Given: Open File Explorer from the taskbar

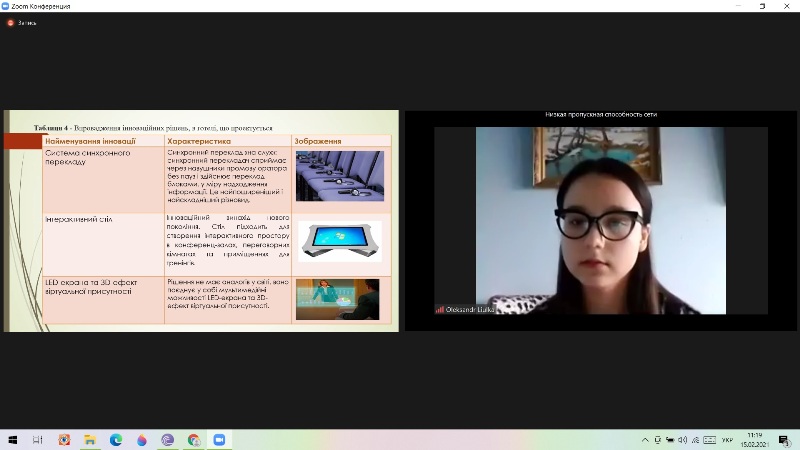Looking at the screenshot, I should (x=90, y=440).
